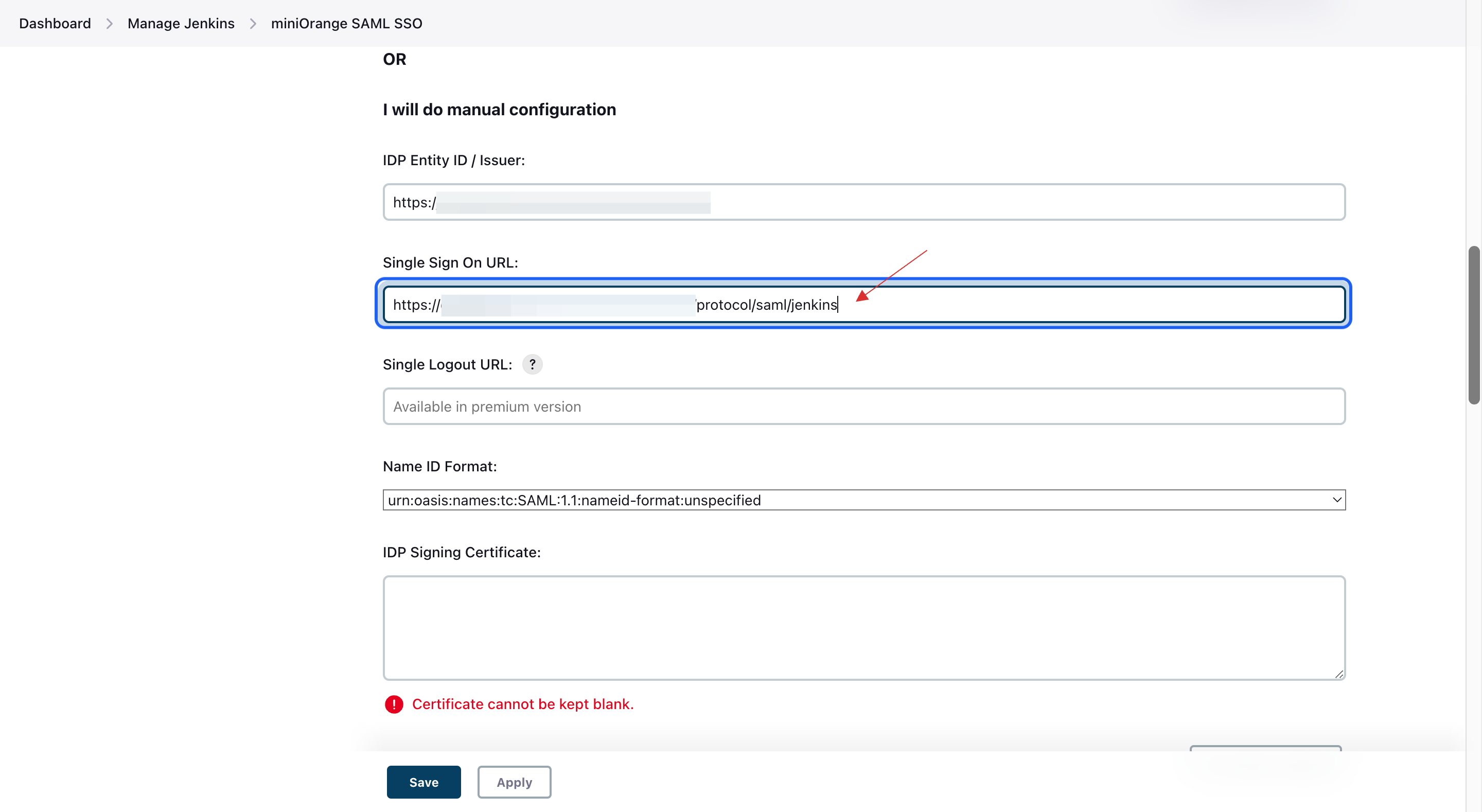The image size is (1482, 812).
Task: Go to Manage Jenkins breadcrumb
Action: pyautogui.click(x=181, y=24)
